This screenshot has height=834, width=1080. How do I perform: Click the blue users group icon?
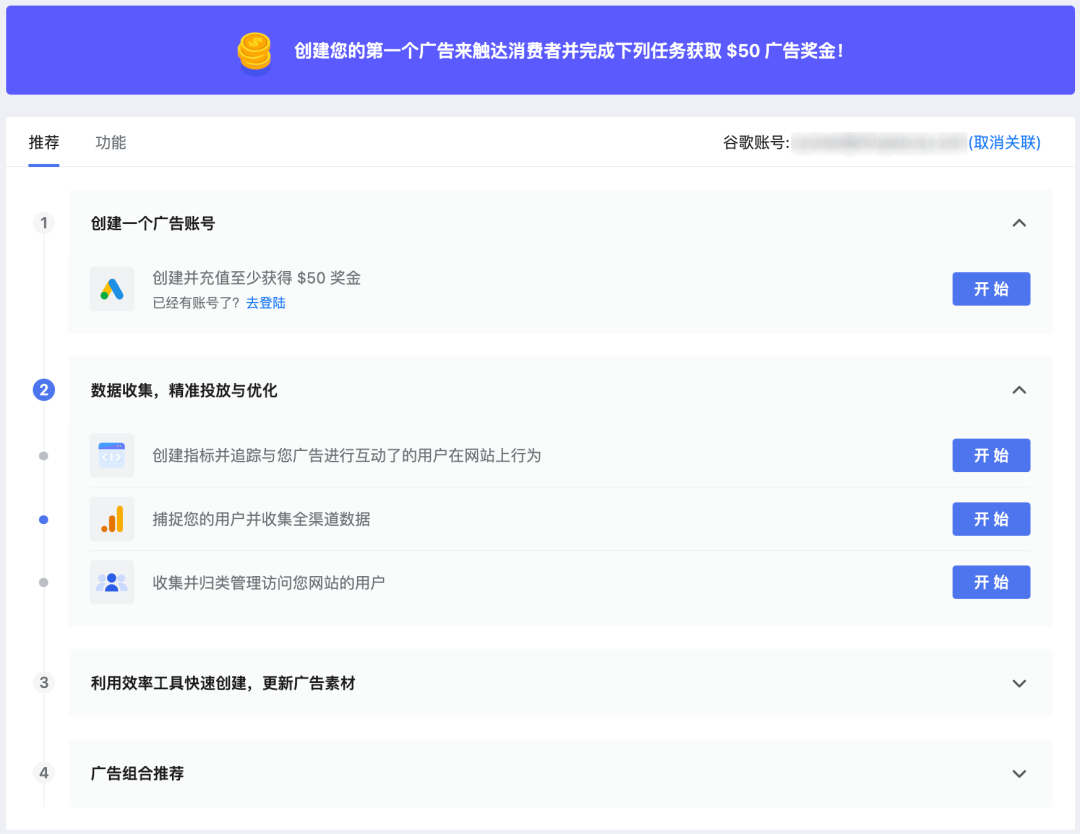tap(112, 583)
